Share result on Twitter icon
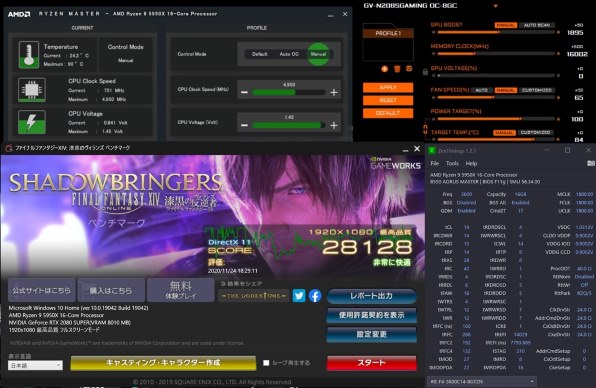Viewport: 596px width, 388px height. [x=299, y=296]
